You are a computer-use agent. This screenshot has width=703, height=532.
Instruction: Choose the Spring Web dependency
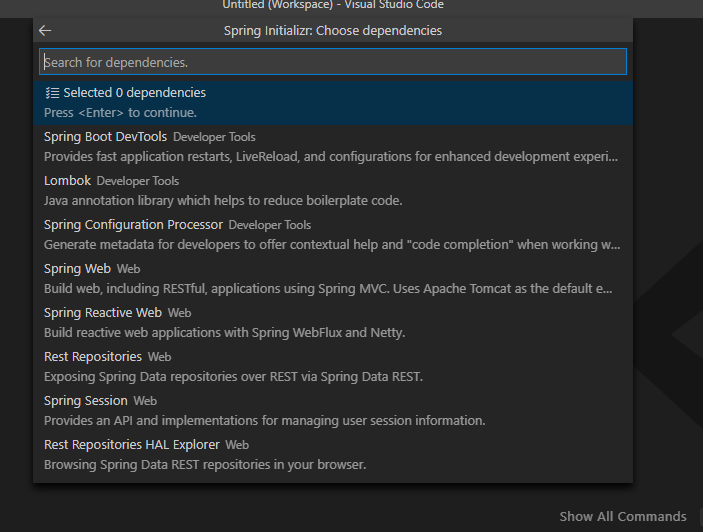[333, 278]
